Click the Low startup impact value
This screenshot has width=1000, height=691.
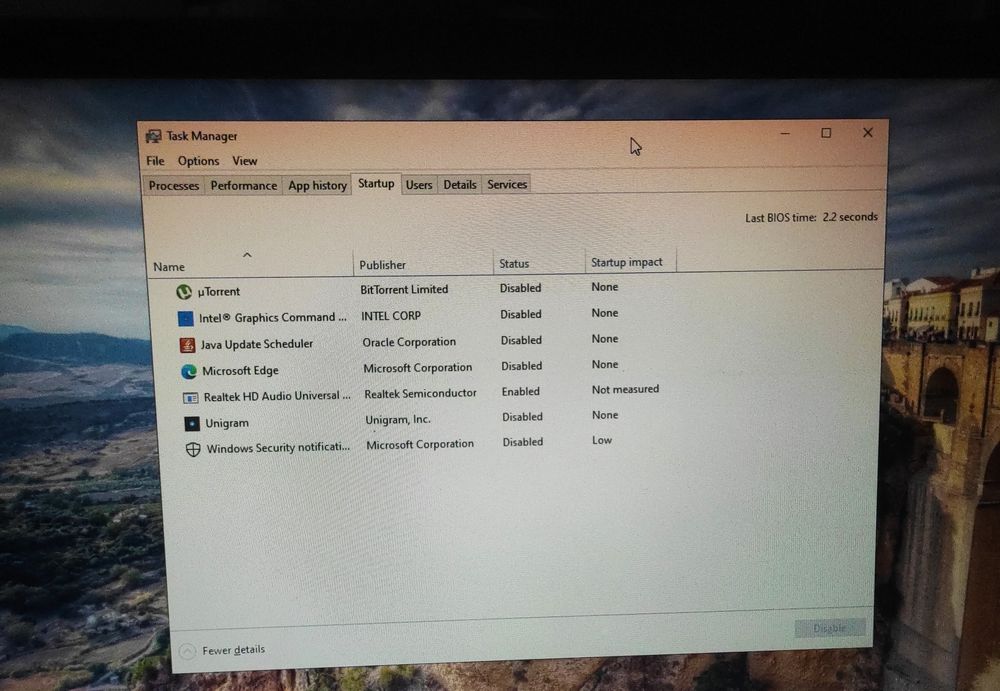tap(602, 440)
